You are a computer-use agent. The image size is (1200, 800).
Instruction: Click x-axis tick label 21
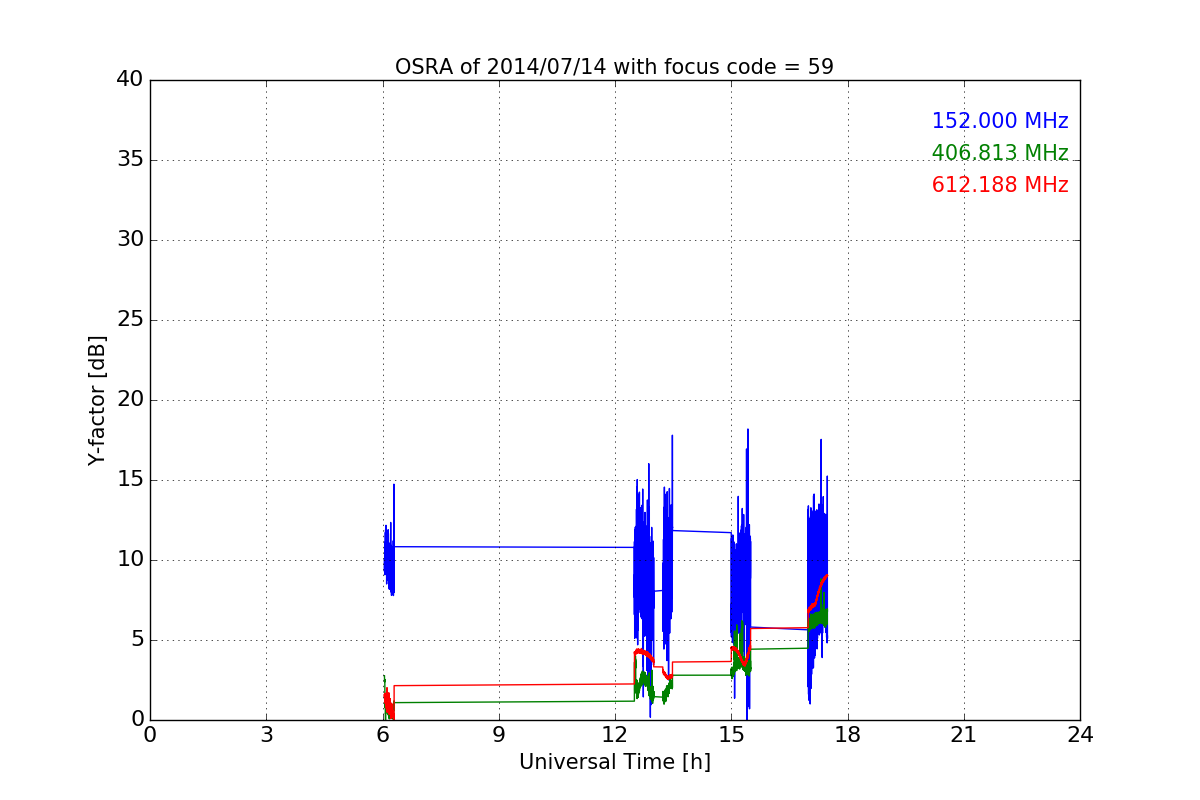click(x=964, y=735)
